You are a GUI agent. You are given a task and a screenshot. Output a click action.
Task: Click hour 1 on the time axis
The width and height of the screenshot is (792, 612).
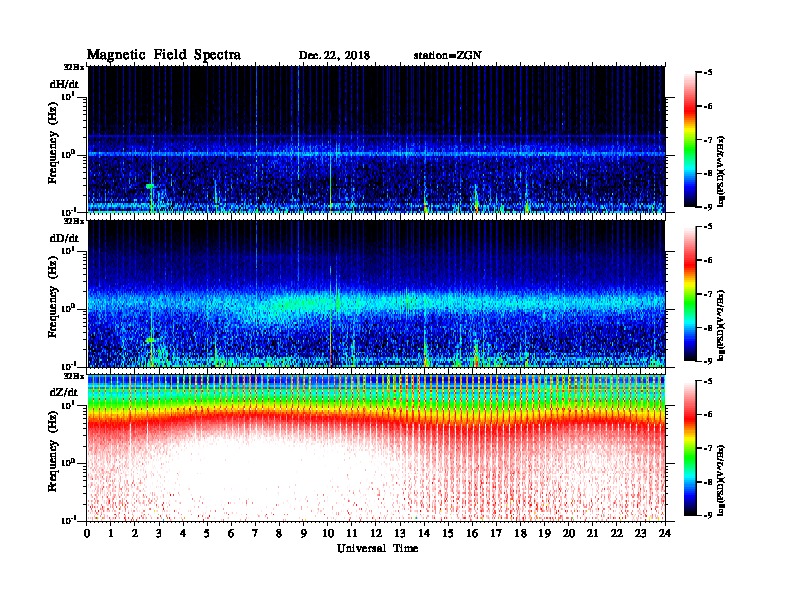pyautogui.click(x=111, y=534)
